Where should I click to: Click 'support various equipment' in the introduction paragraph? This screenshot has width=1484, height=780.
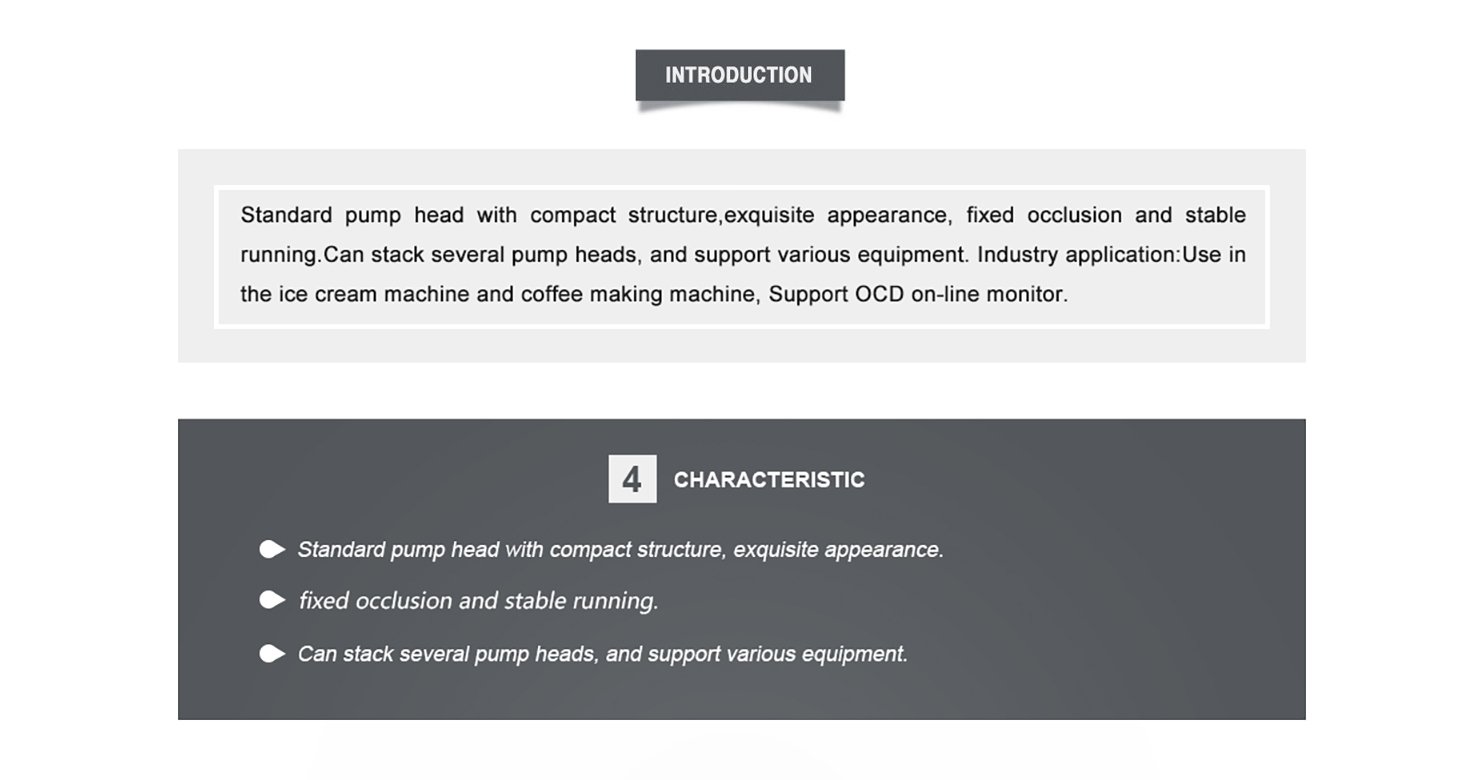[831, 255]
